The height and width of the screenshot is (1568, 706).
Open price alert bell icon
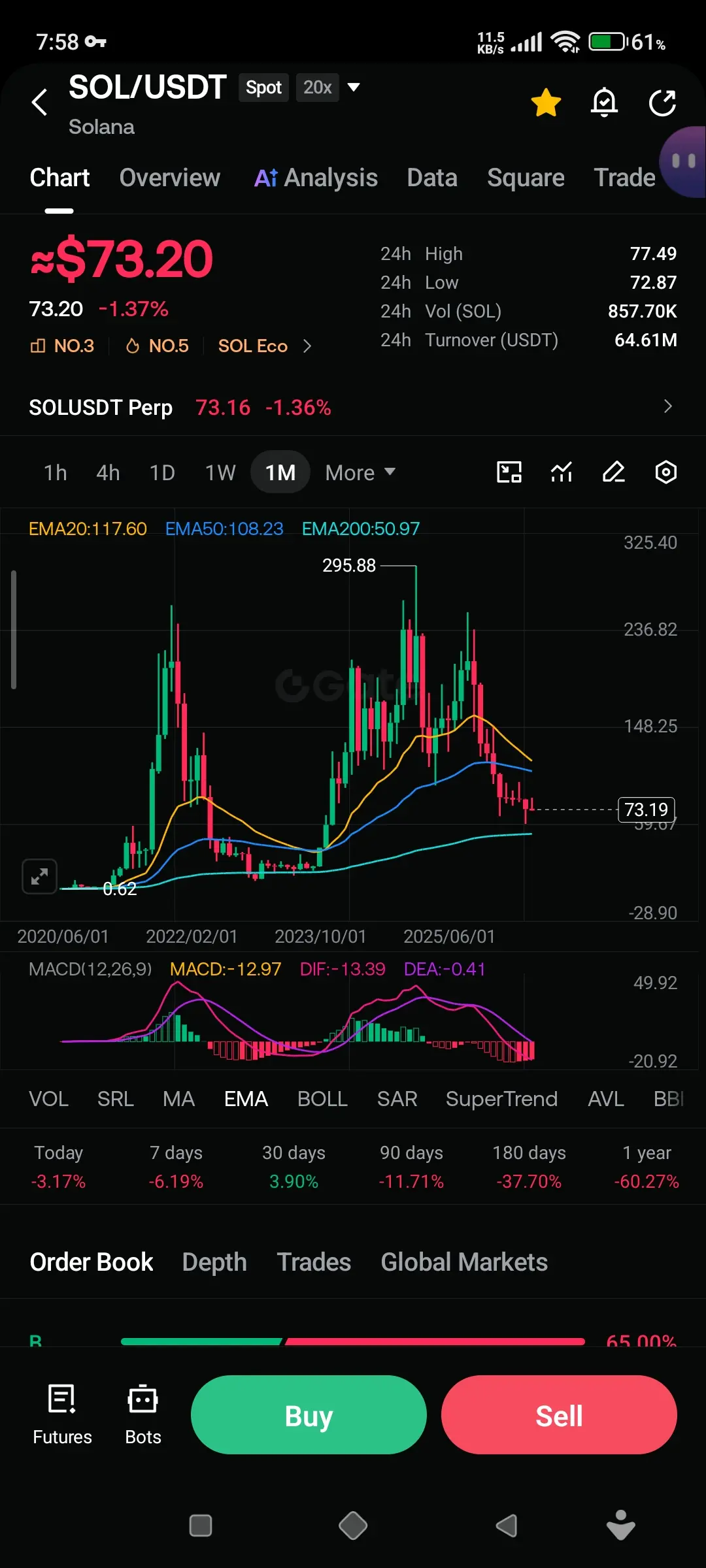click(x=604, y=103)
